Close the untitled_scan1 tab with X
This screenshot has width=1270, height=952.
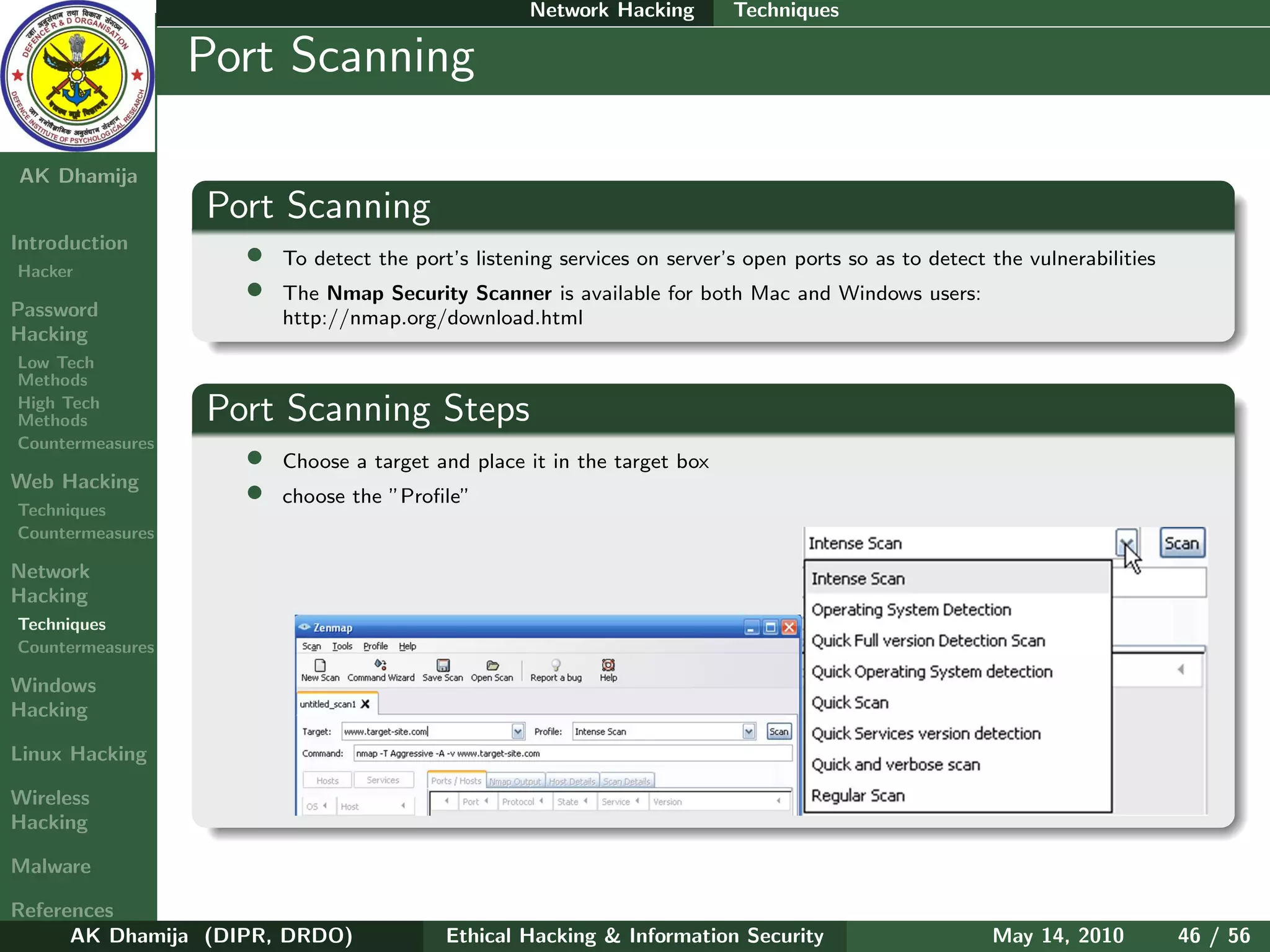coord(365,704)
